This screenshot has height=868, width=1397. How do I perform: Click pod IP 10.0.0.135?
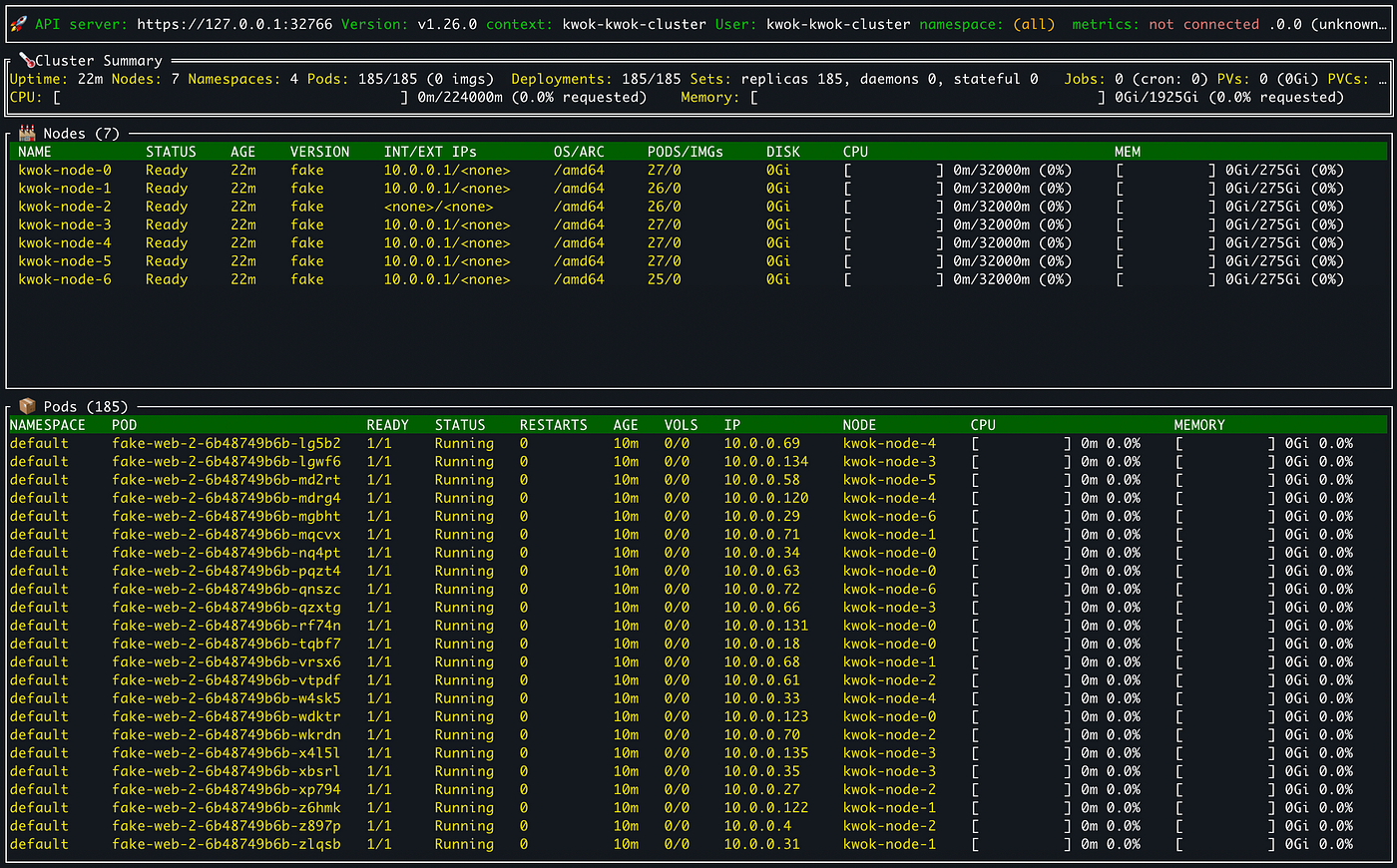pyautogui.click(x=766, y=753)
